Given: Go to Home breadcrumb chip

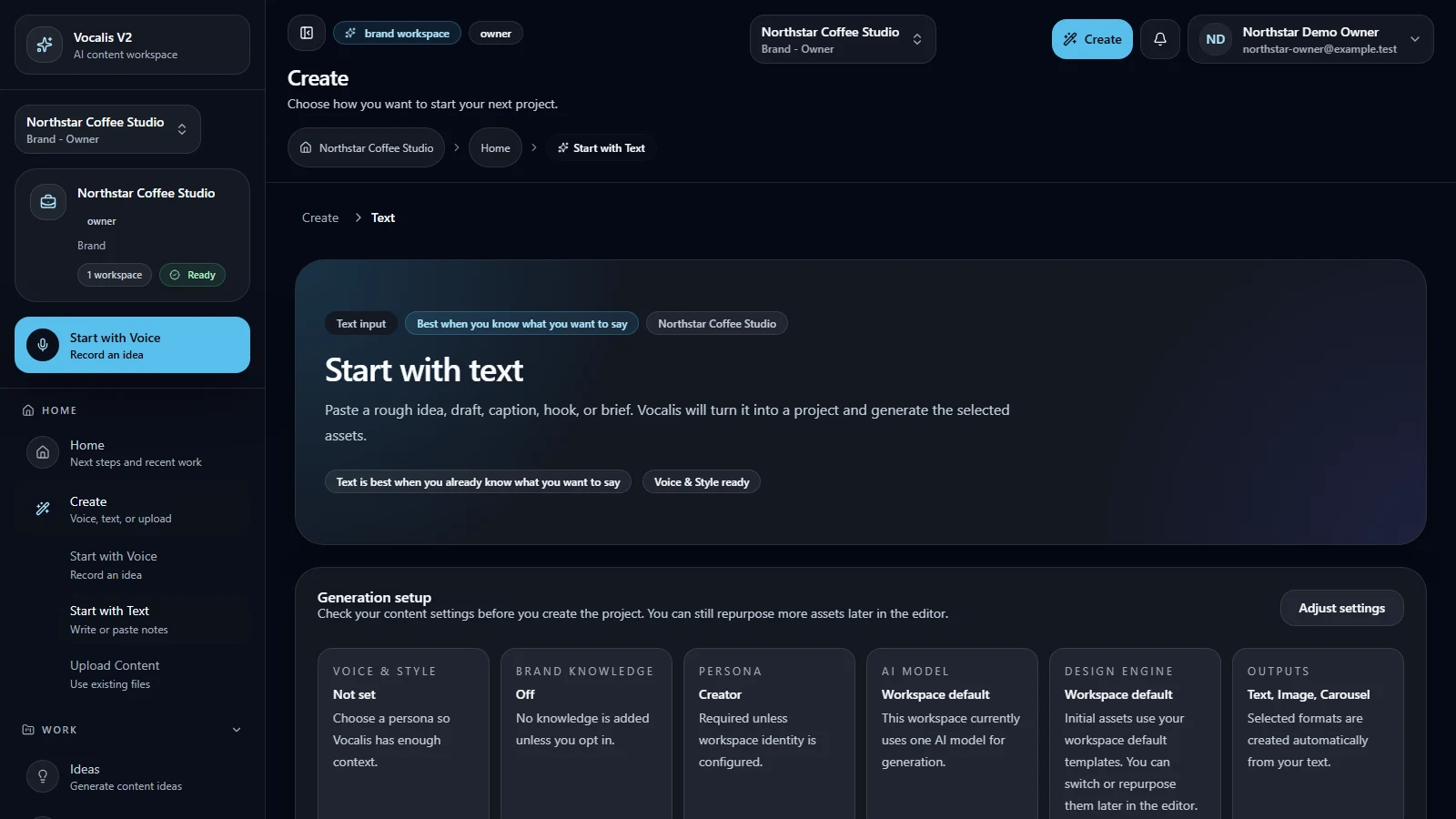Looking at the screenshot, I should tap(495, 147).
